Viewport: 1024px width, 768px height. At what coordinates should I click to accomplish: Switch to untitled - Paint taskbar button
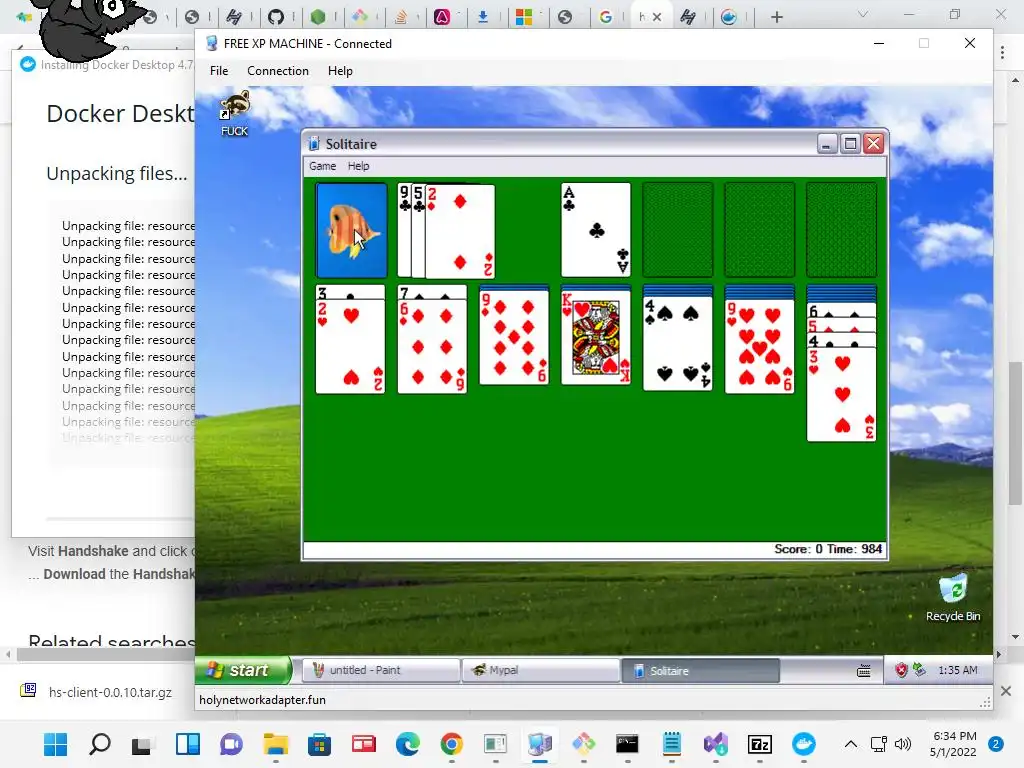381,670
